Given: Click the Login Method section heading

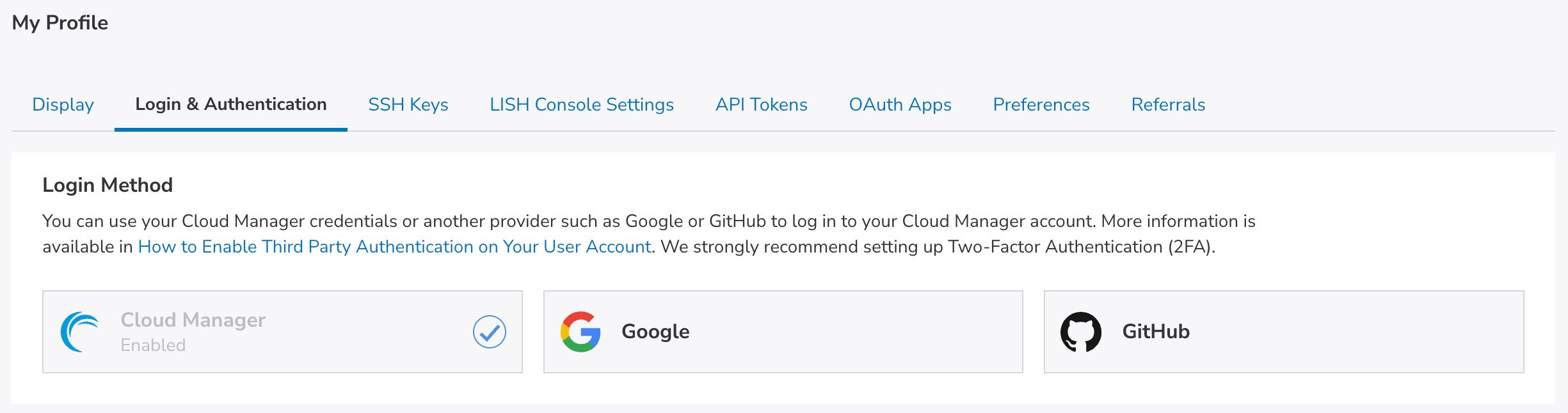Looking at the screenshot, I should pyautogui.click(x=108, y=185).
